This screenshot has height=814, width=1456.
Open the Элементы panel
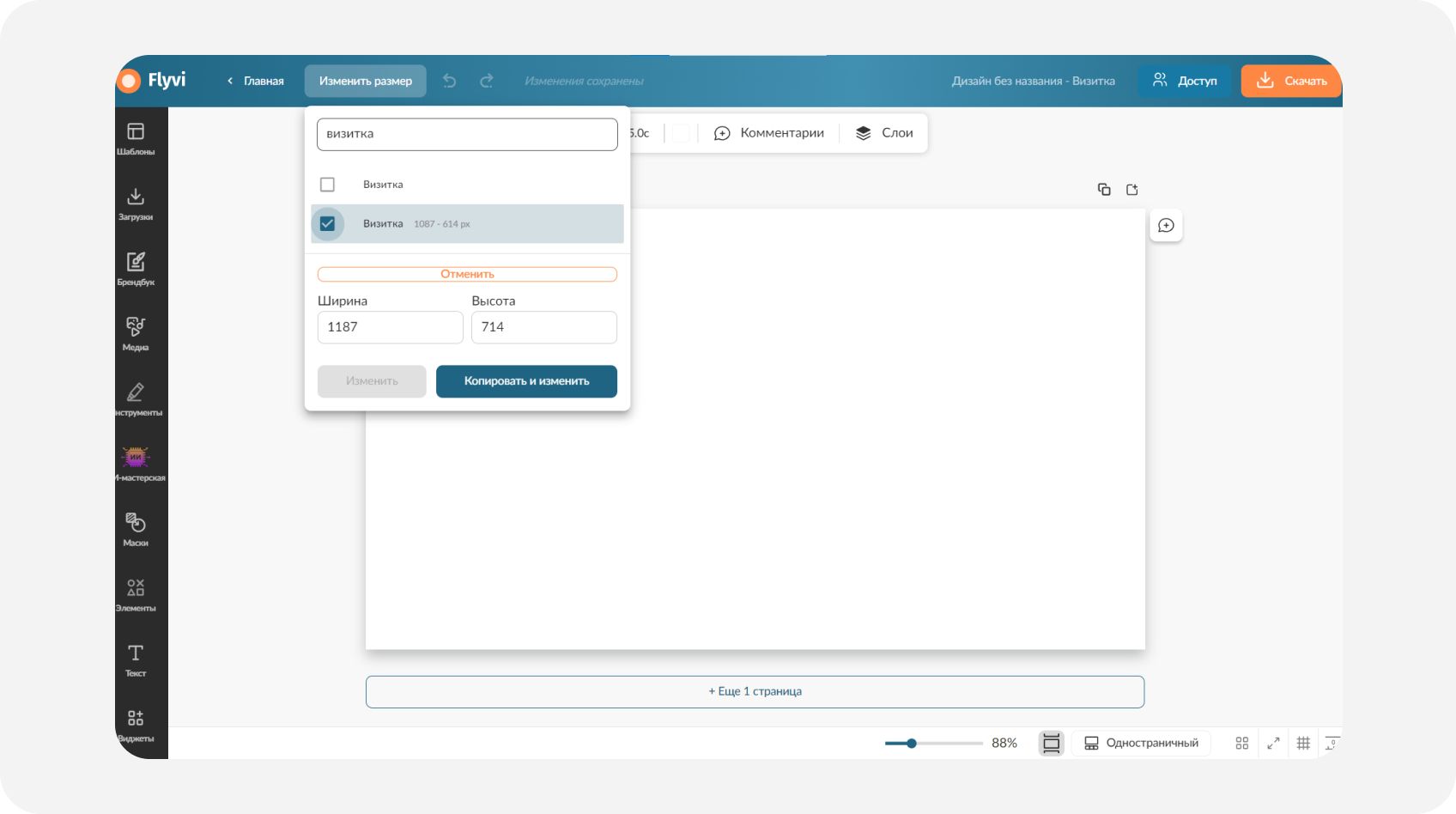(x=136, y=595)
